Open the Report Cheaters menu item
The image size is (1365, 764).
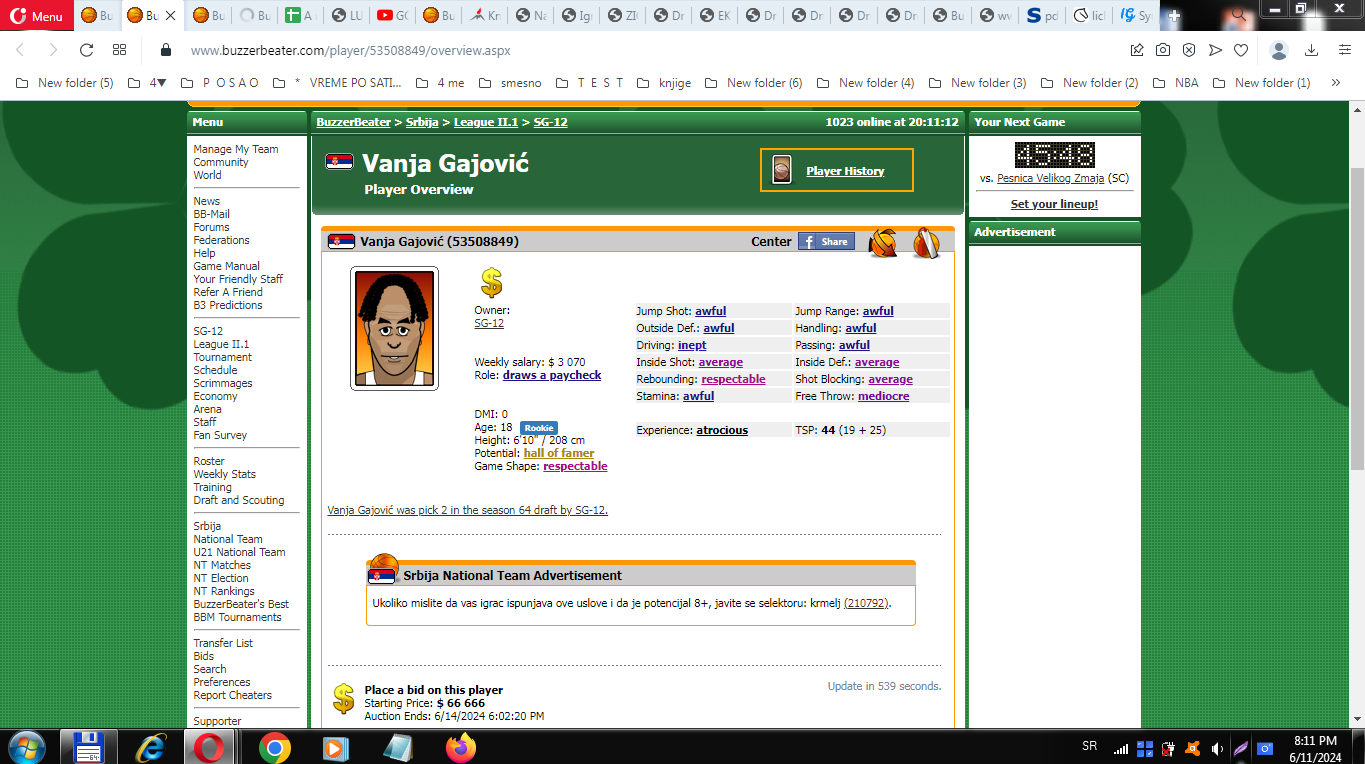(233, 695)
